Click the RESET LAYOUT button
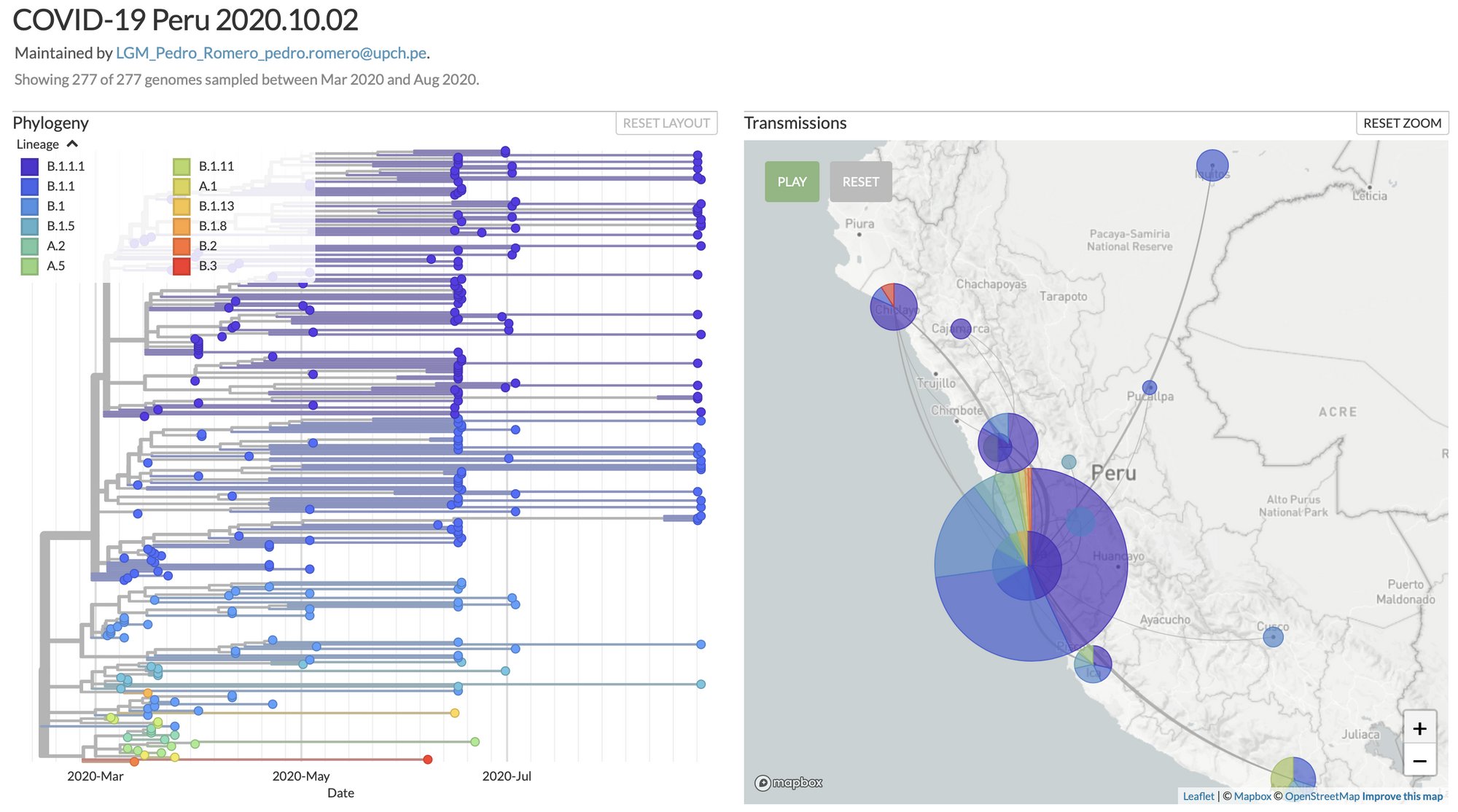This screenshot has height=812, width=1458. tap(666, 123)
